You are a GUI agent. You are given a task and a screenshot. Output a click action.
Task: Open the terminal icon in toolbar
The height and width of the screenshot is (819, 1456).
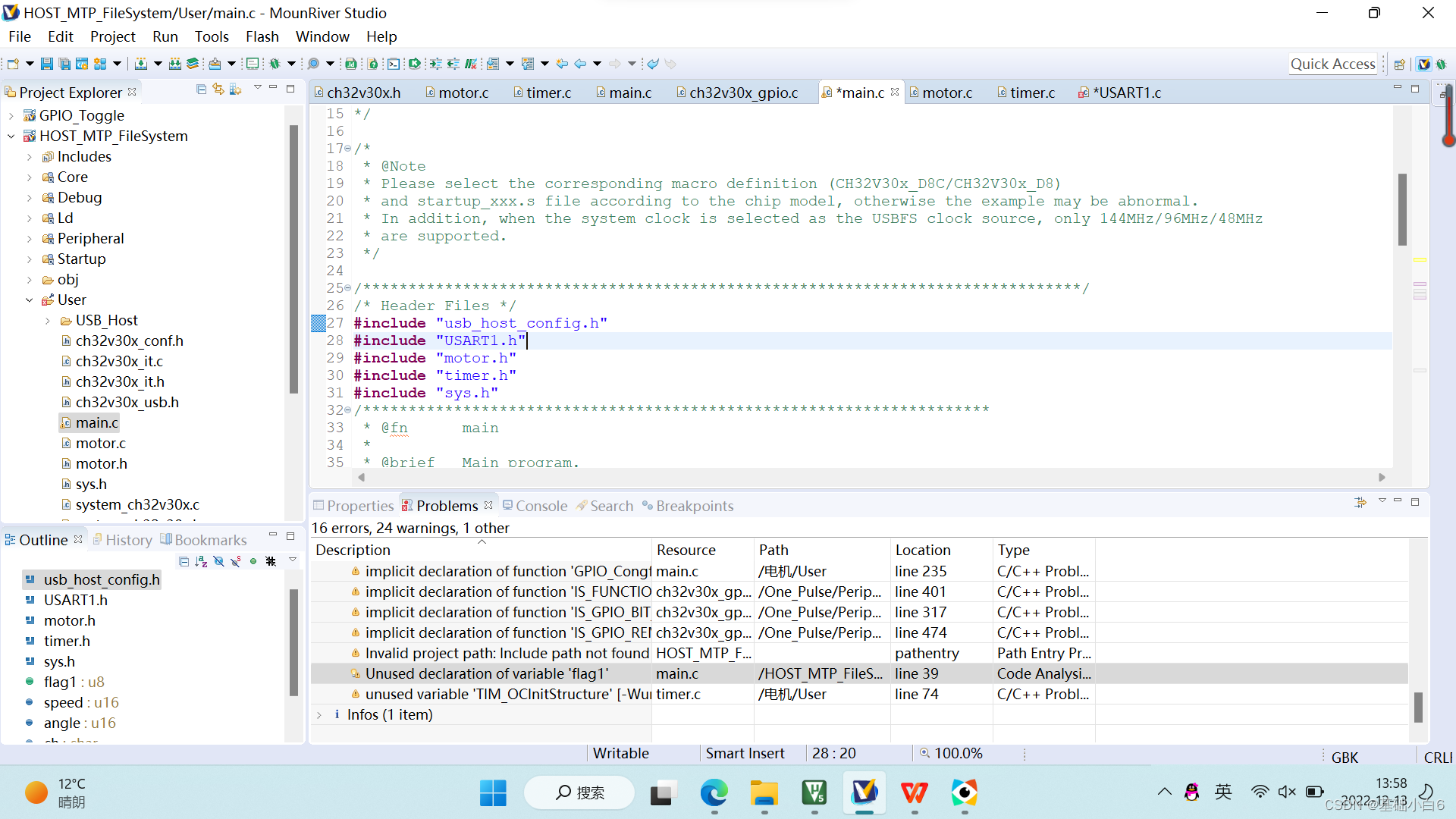pos(394,64)
